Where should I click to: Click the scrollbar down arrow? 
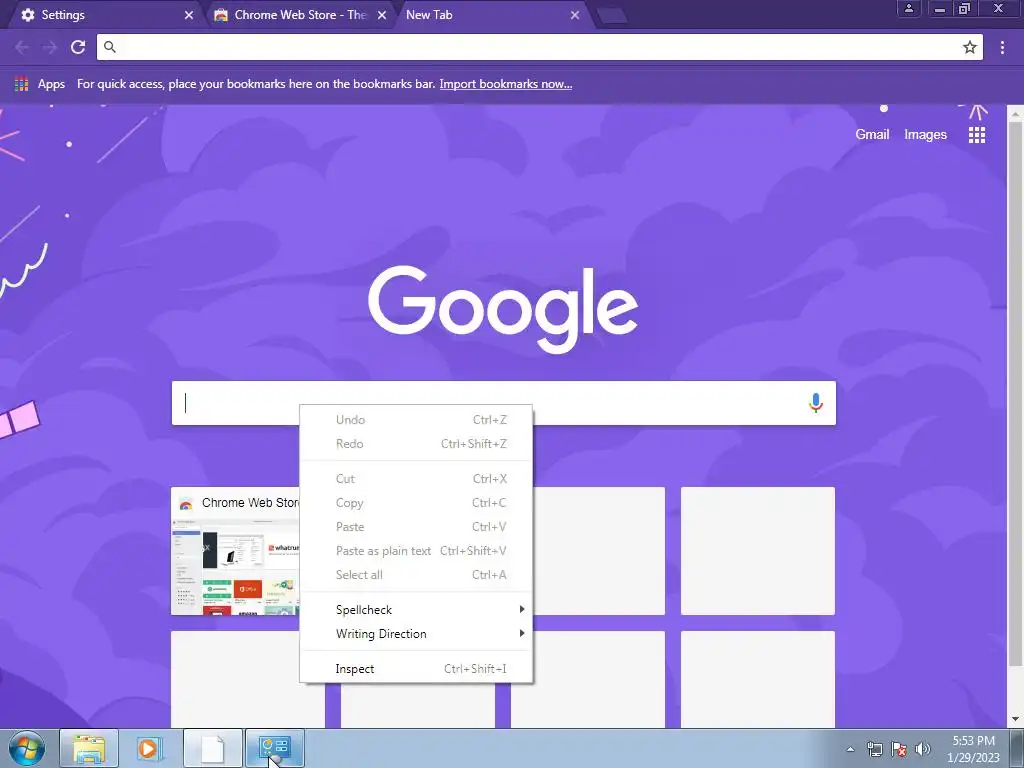click(x=1016, y=719)
